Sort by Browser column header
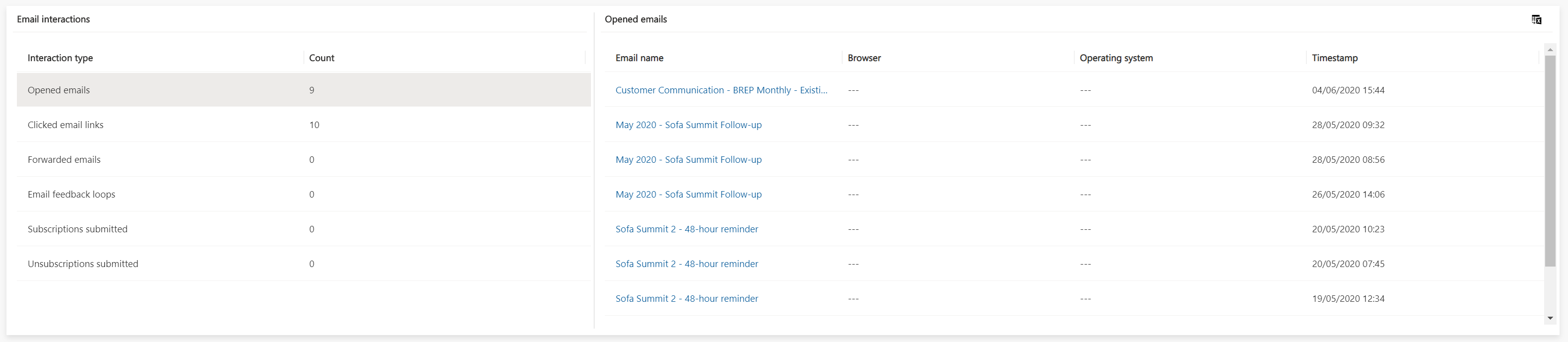Viewport: 1568px width, 342px height. tap(864, 58)
